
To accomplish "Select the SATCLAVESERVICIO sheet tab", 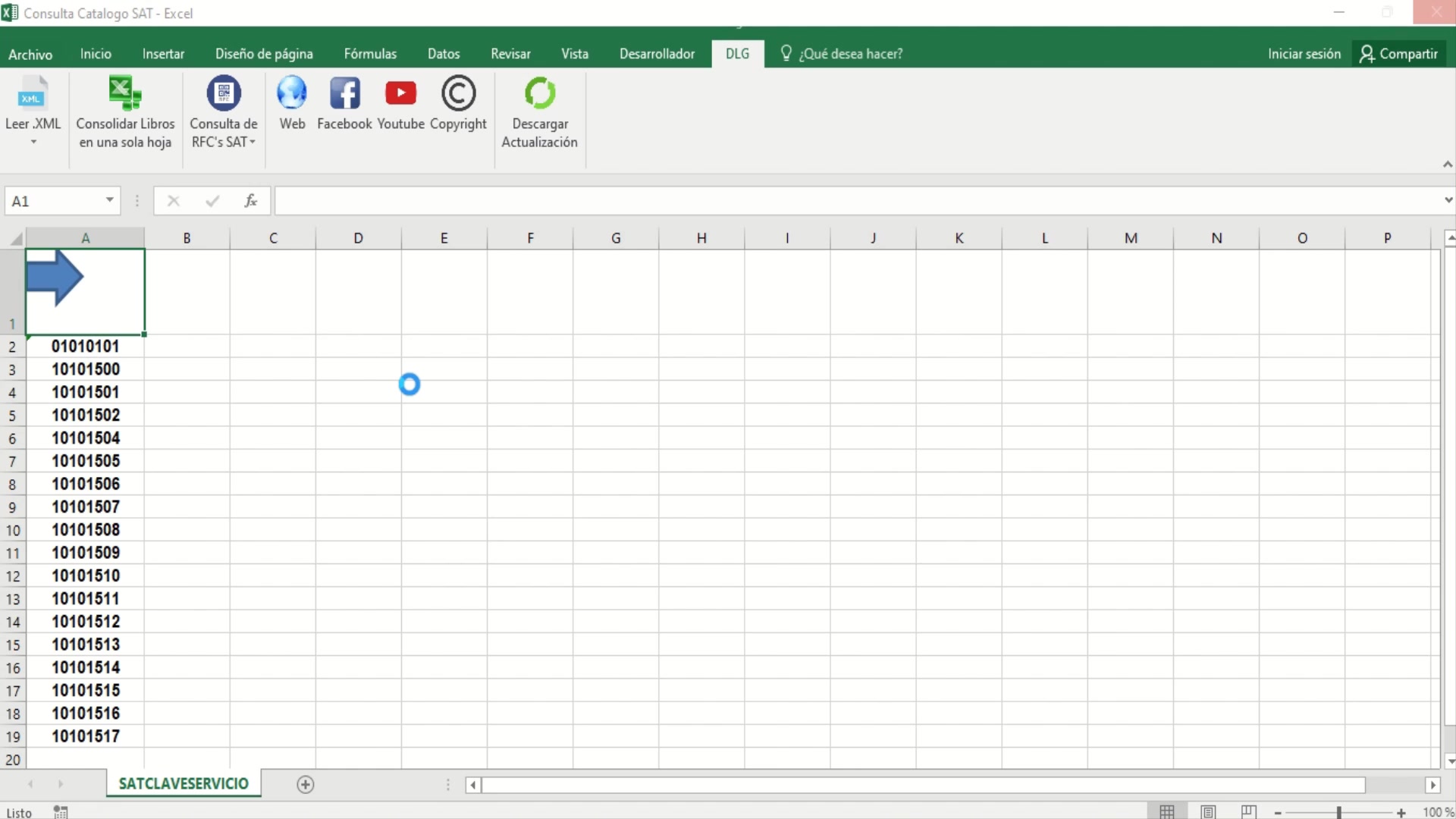I will [x=184, y=784].
